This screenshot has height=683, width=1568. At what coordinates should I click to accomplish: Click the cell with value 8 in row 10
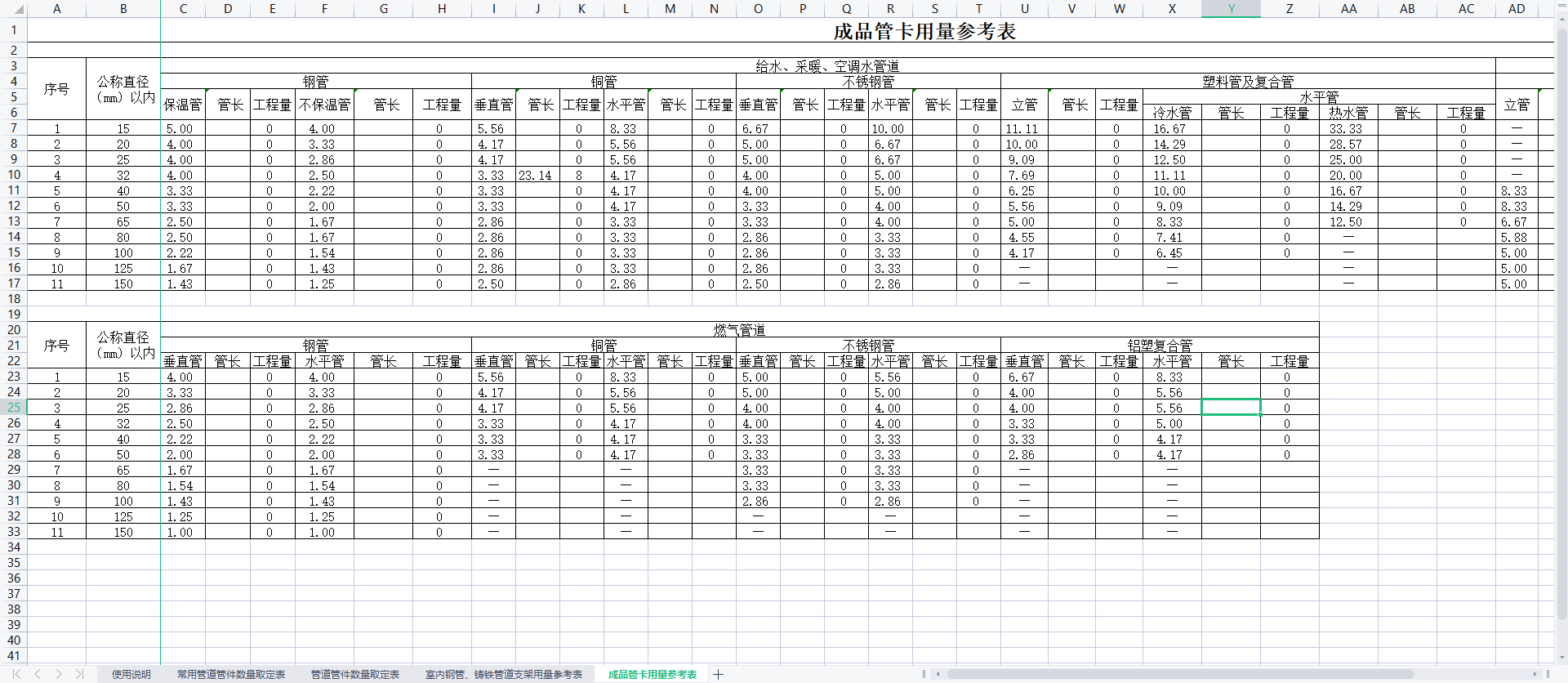[581, 175]
